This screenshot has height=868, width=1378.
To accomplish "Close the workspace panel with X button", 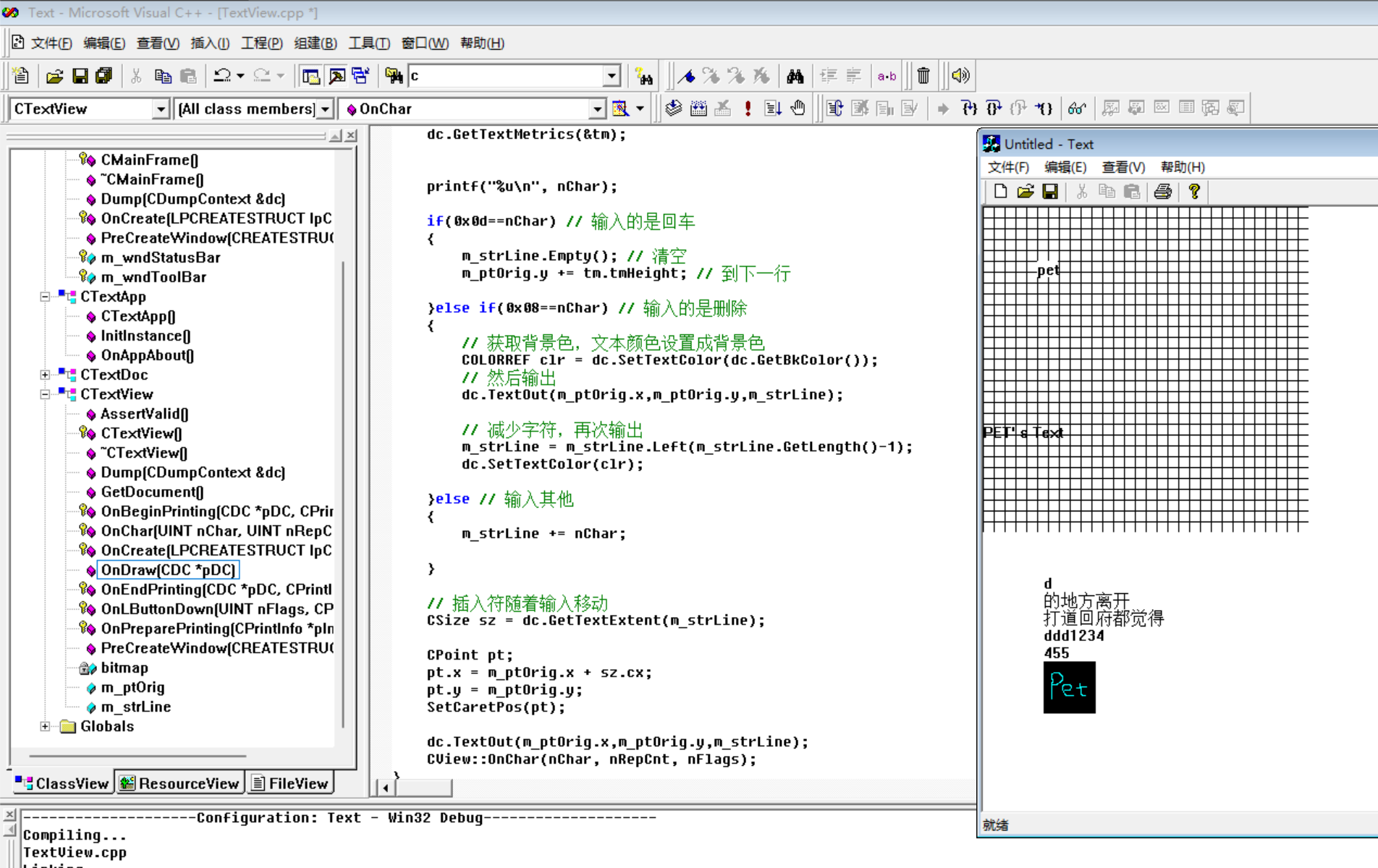I will point(351,135).
